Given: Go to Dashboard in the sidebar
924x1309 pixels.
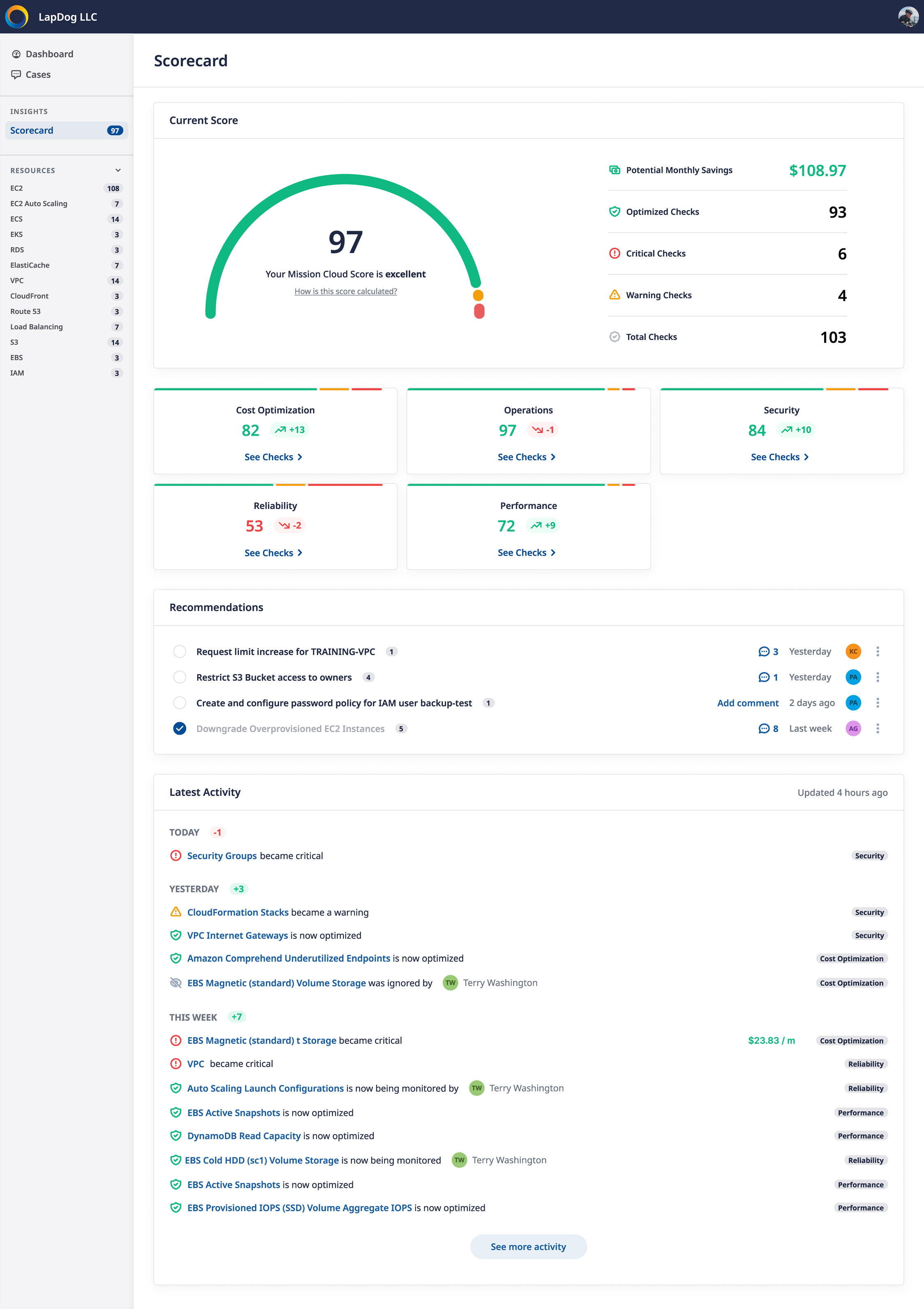Looking at the screenshot, I should pyautogui.click(x=49, y=54).
